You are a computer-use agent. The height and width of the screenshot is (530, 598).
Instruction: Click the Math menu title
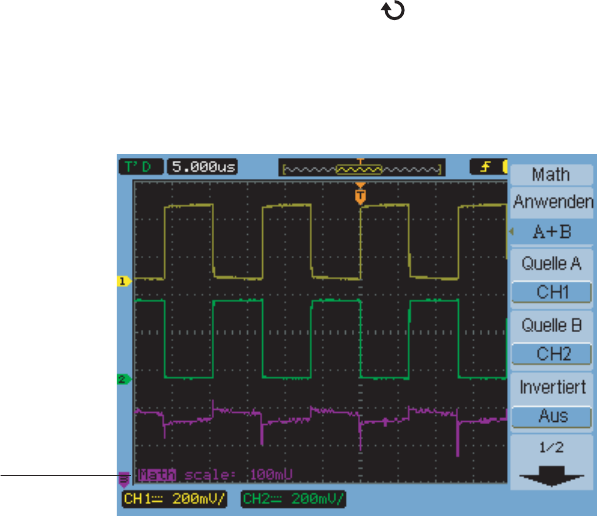pyautogui.click(x=551, y=175)
